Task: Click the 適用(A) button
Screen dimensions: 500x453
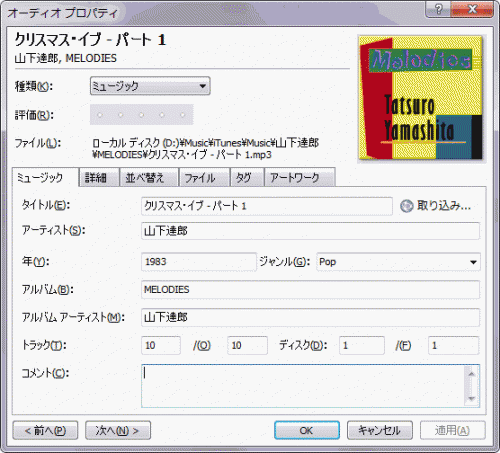Action: pyautogui.click(x=452, y=430)
